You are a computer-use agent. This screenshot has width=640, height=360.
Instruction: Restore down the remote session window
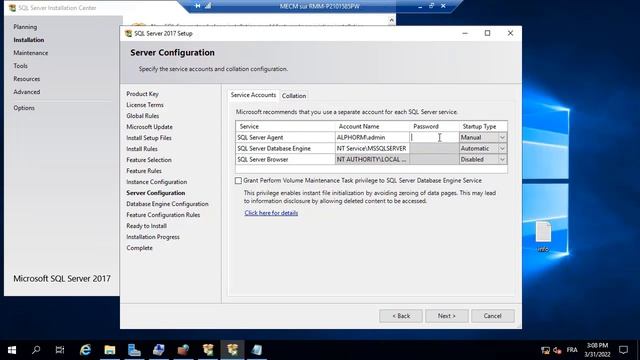431,6
